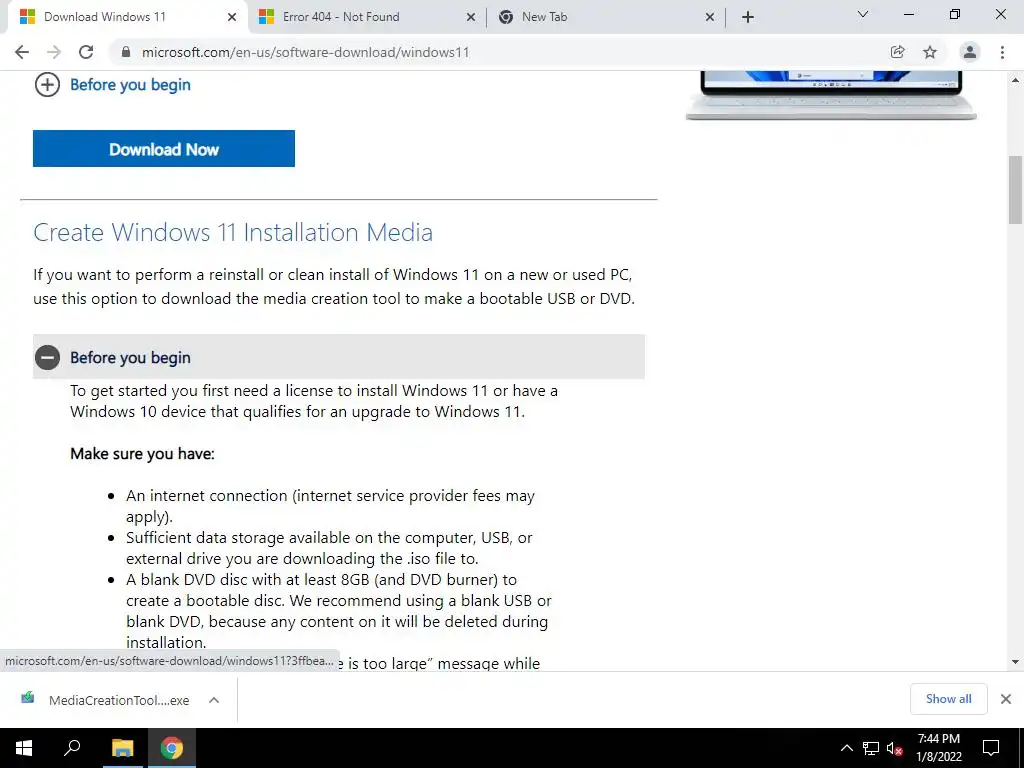Open the Chrome profile avatar

pos(970,52)
